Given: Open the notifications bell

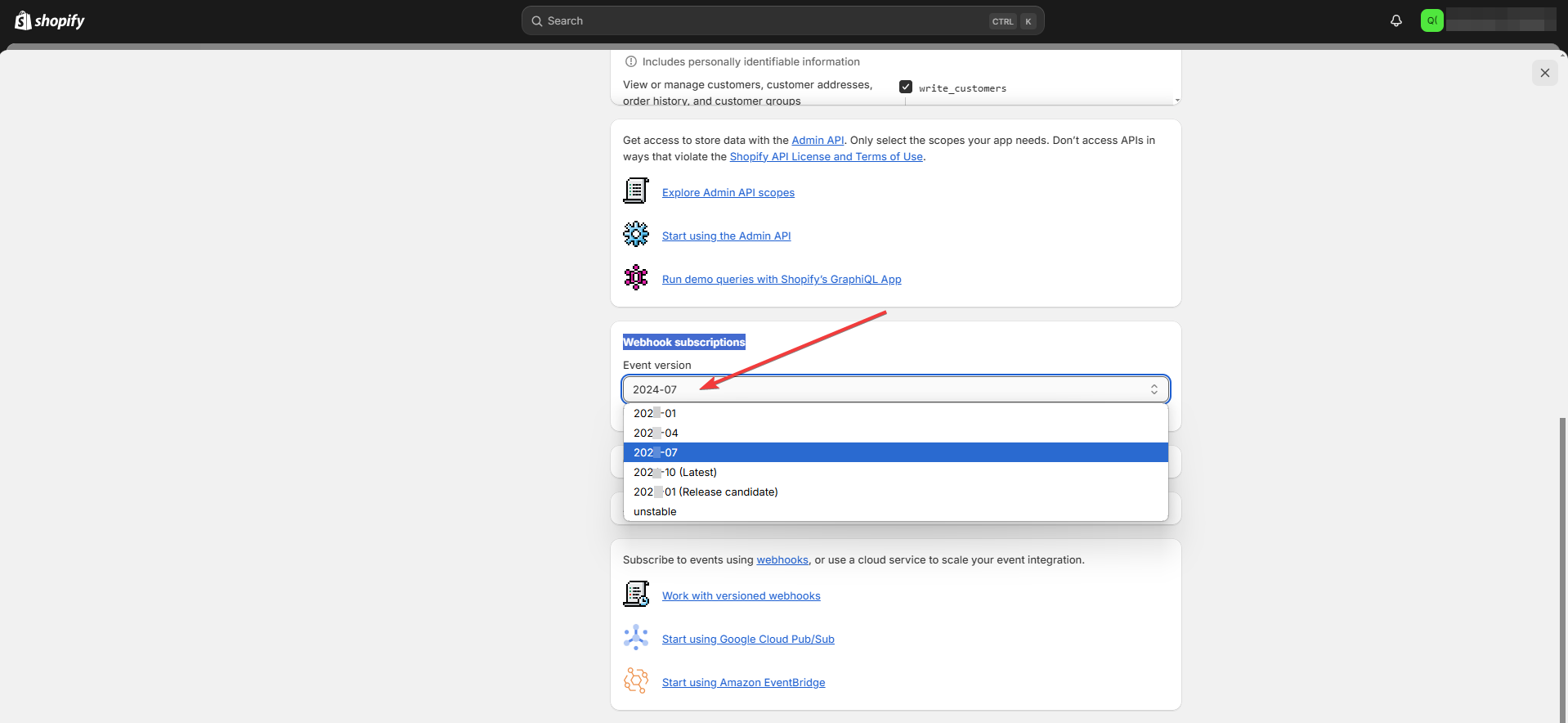Looking at the screenshot, I should (x=1396, y=20).
